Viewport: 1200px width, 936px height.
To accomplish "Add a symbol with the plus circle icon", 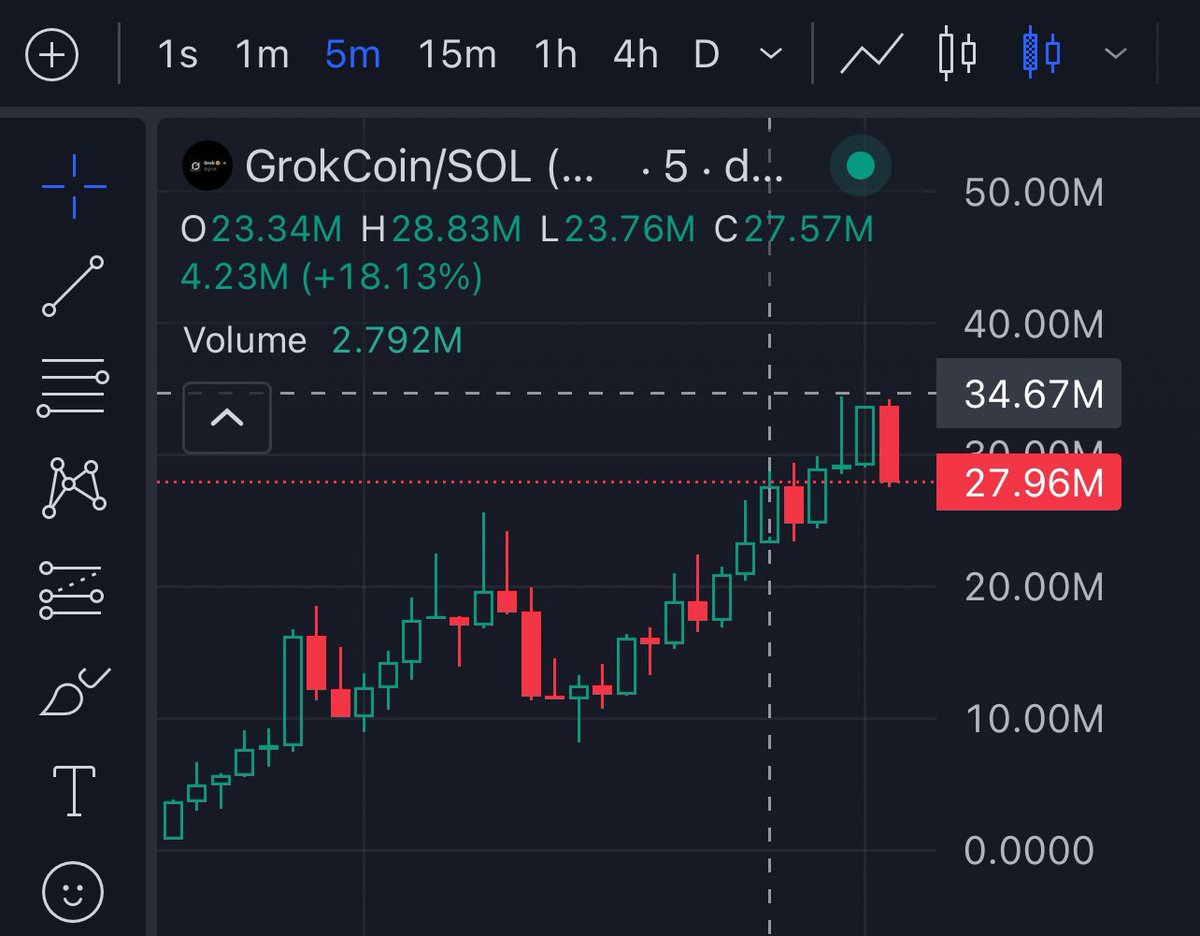I will pyautogui.click(x=52, y=55).
